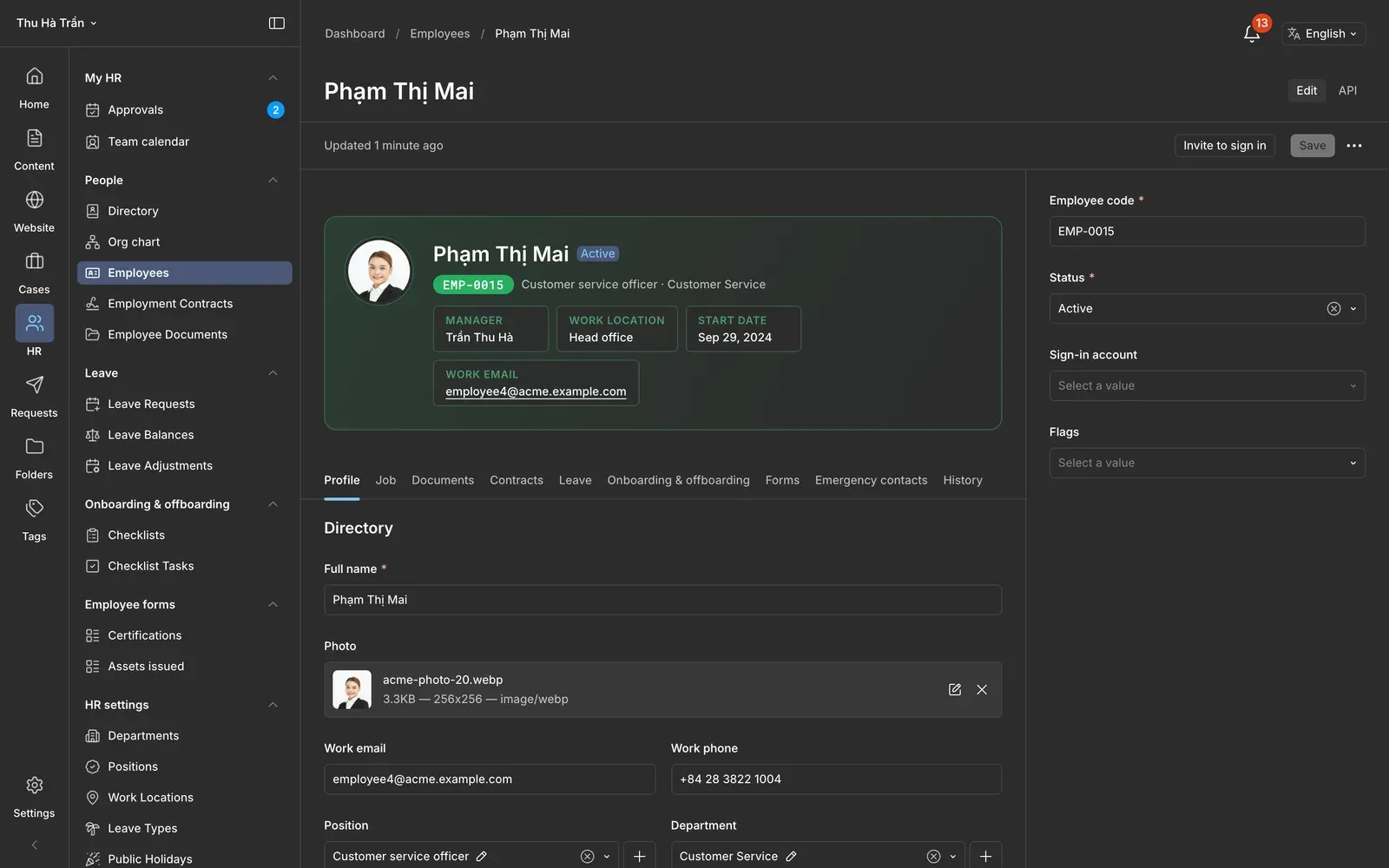Collapse the Onboarding & offboarding sidebar section
The width and height of the screenshot is (1389, 868).
(273, 504)
